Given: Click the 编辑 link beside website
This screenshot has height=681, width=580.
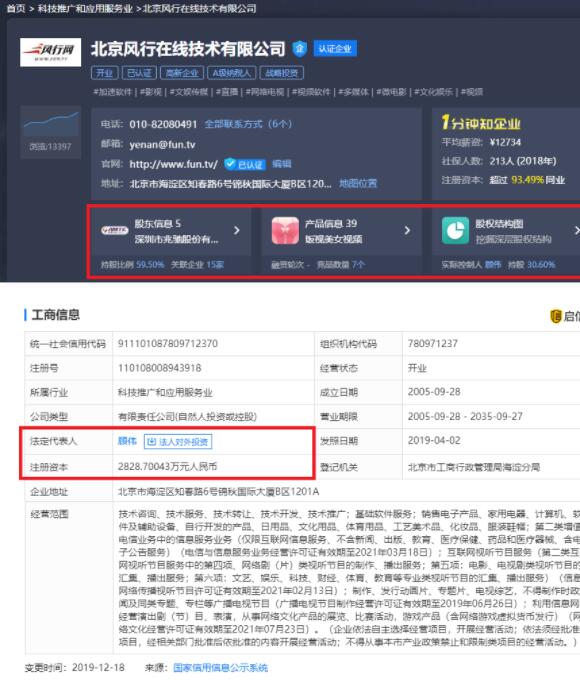Looking at the screenshot, I should [282, 164].
